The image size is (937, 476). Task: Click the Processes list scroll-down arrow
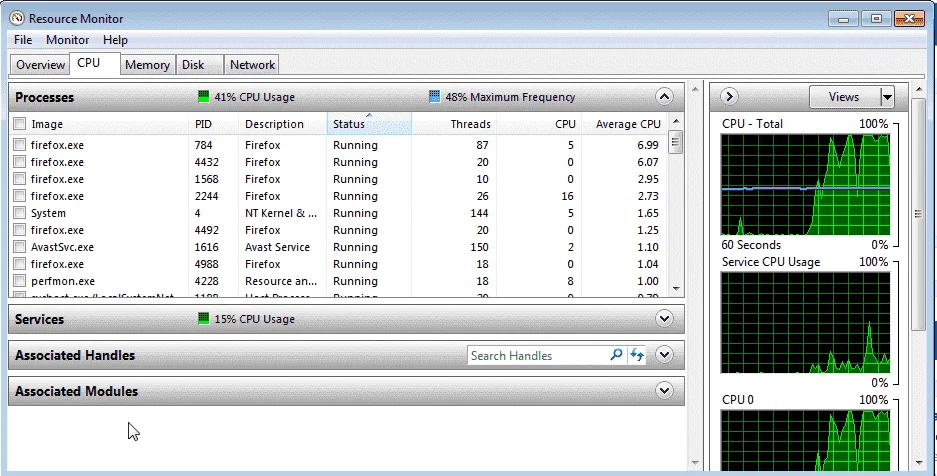click(x=676, y=289)
